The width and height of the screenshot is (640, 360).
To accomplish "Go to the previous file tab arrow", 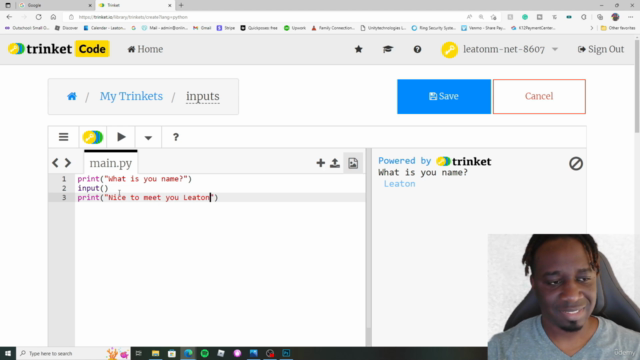I will [x=55, y=163].
